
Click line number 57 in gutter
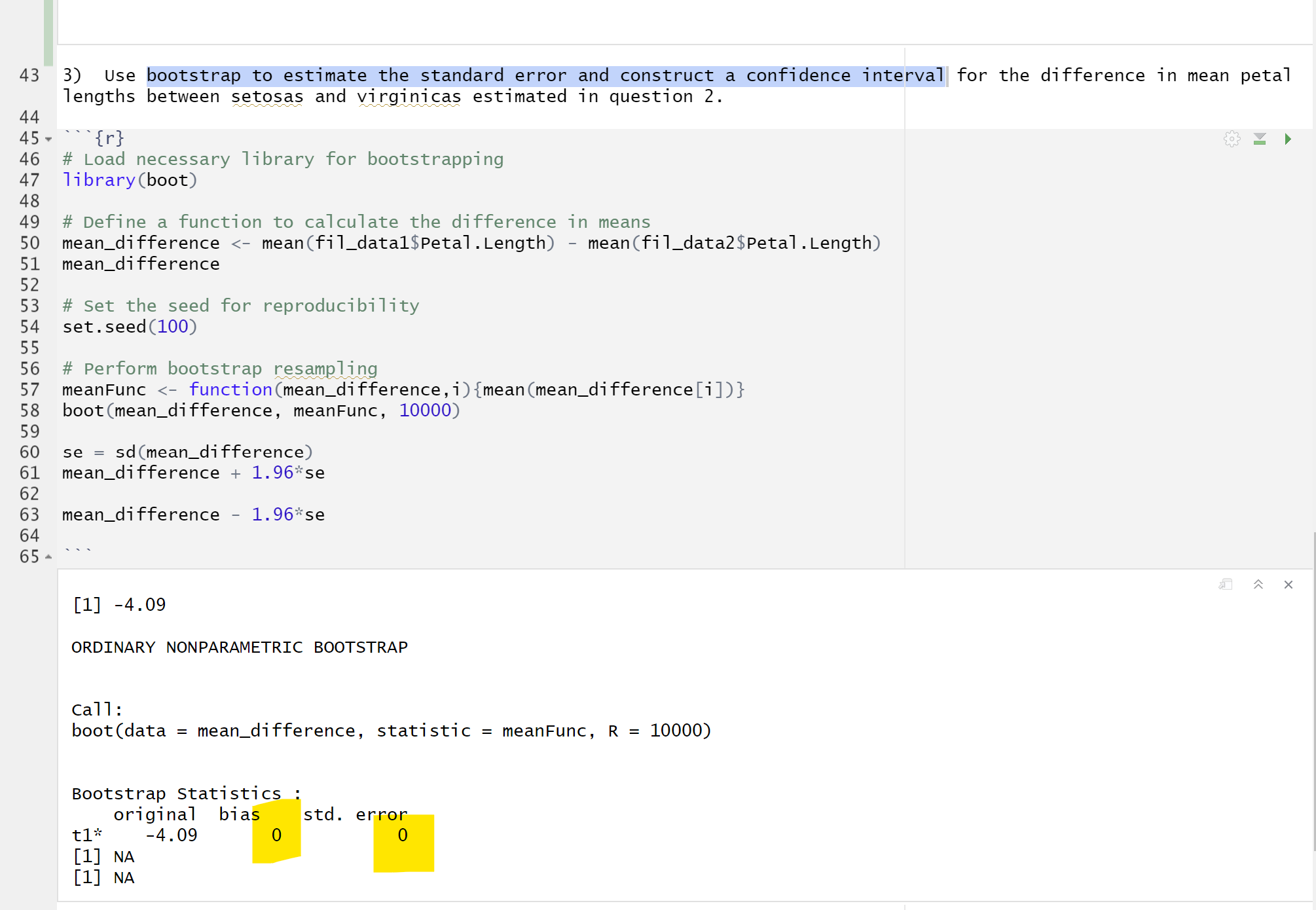pyautogui.click(x=29, y=390)
